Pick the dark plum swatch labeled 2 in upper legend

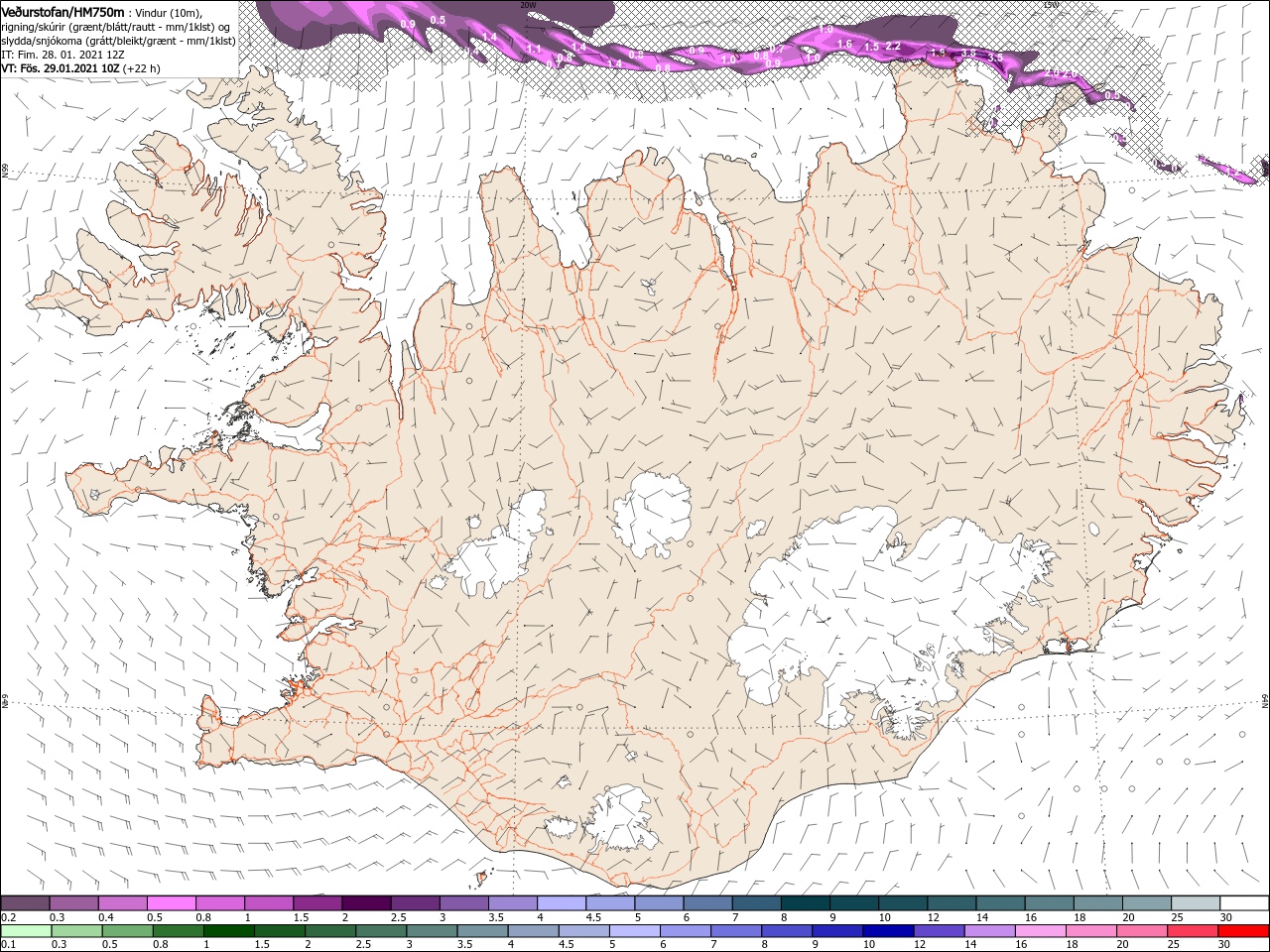[366, 903]
